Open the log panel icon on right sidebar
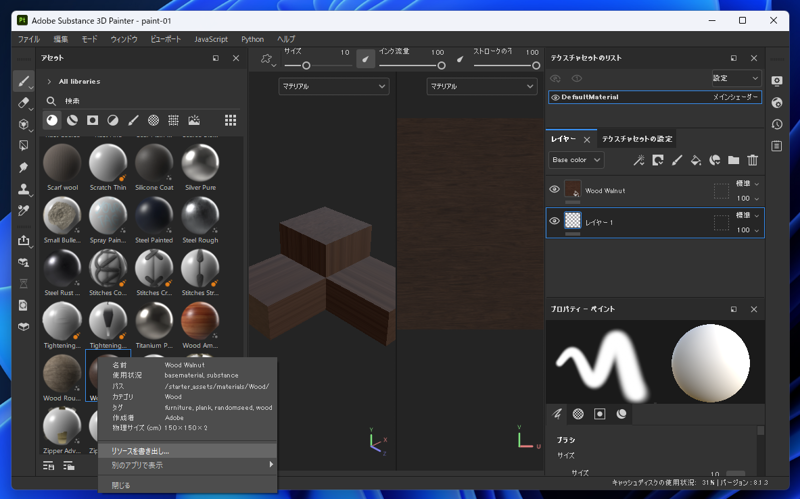 point(777,146)
